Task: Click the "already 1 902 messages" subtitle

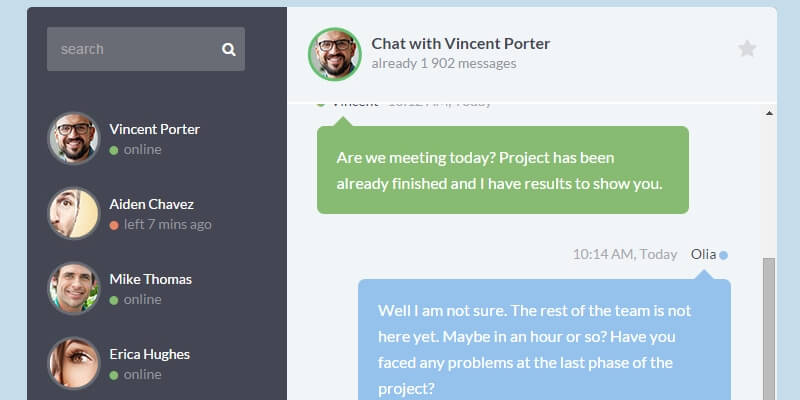Action: tap(444, 64)
